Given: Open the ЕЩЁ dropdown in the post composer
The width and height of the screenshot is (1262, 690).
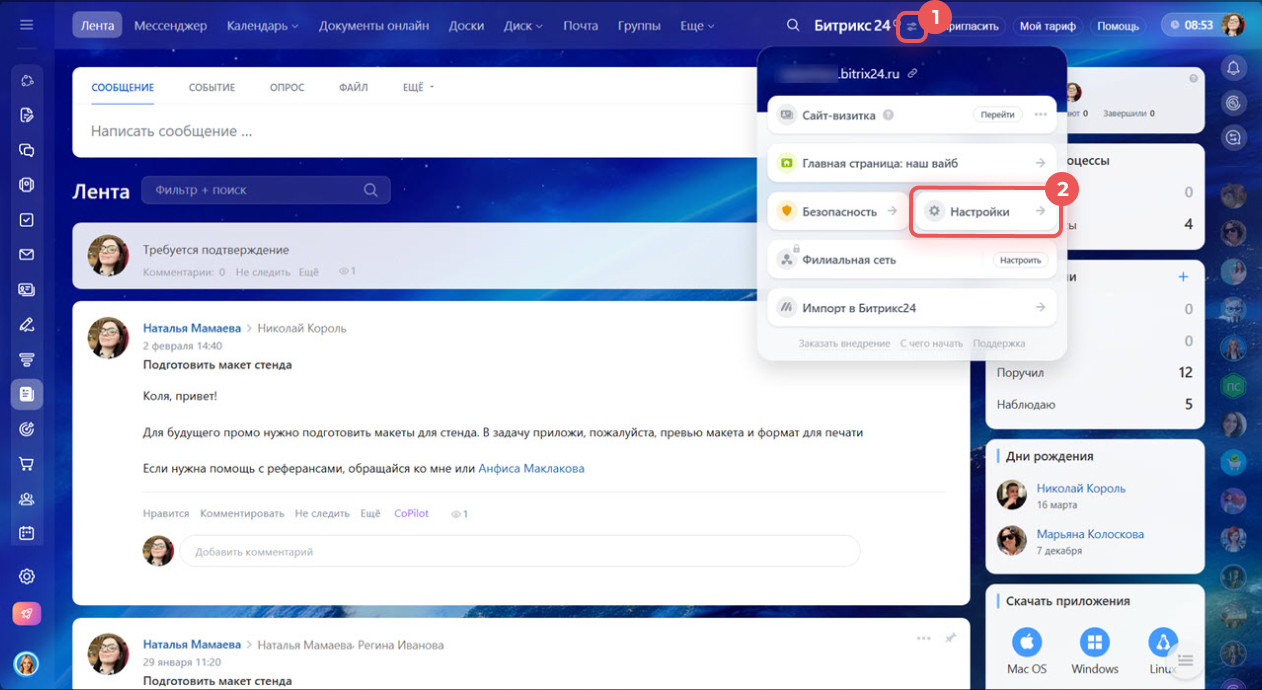Looking at the screenshot, I should tap(418, 88).
